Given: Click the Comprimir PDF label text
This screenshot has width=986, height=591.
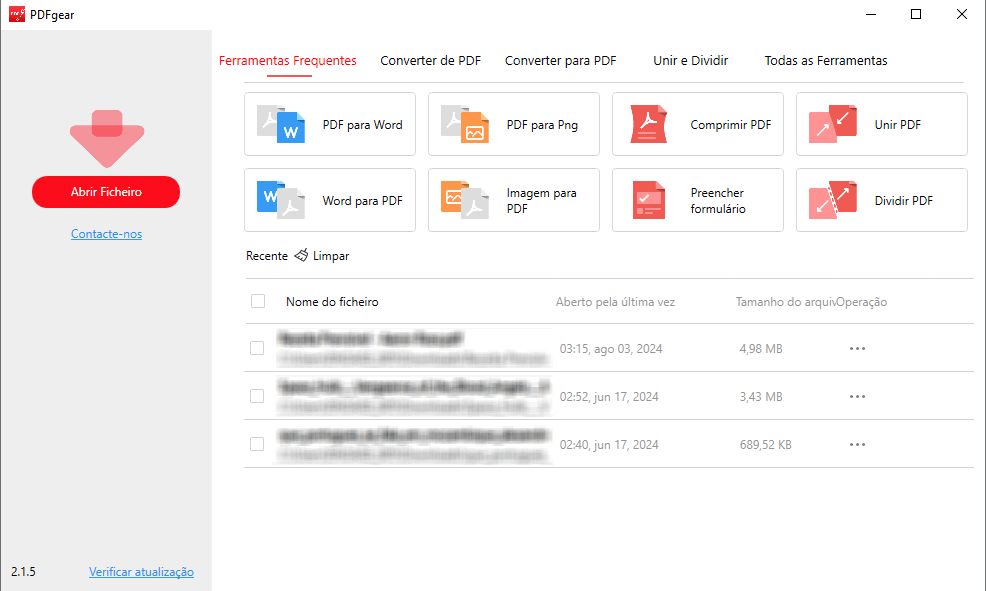Looking at the screenshot, I should tap(731, 124).
